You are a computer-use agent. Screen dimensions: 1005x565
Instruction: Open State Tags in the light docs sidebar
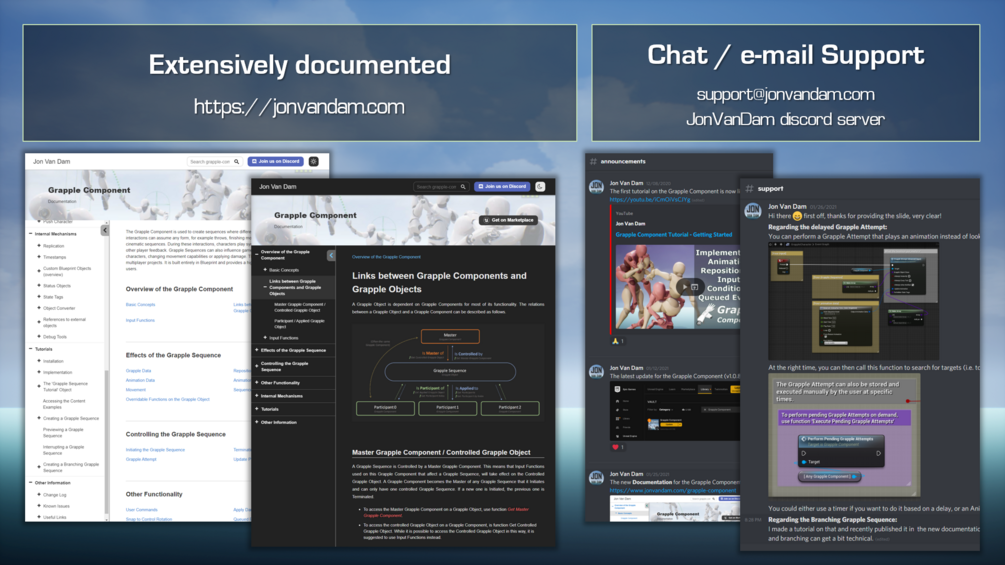coord(53,297)
